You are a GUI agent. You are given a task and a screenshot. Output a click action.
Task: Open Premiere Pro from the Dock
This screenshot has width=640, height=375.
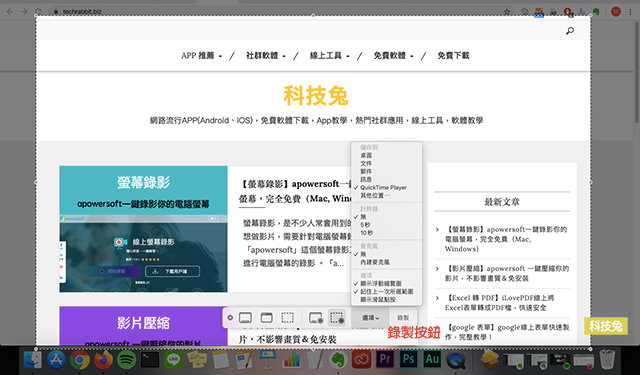(385, 359)
